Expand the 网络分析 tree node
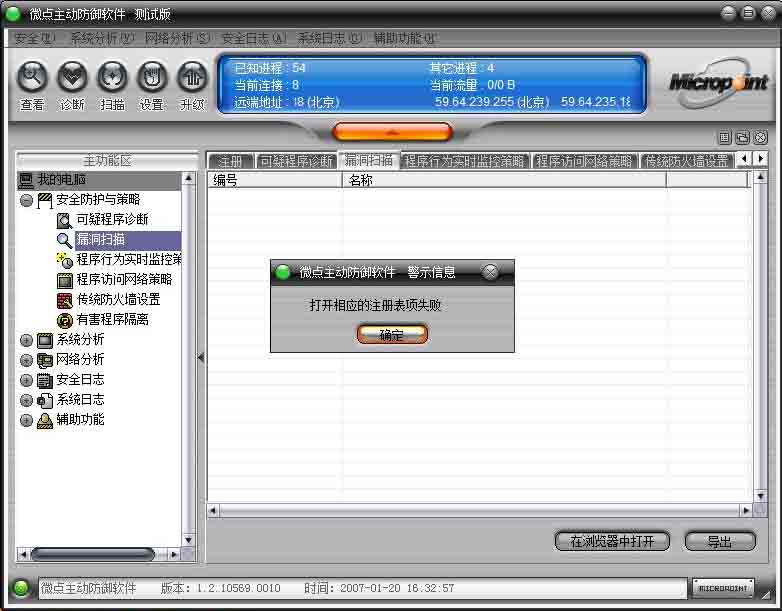The width and height of the screenshot is (782, 611). (x=26, y=360)
